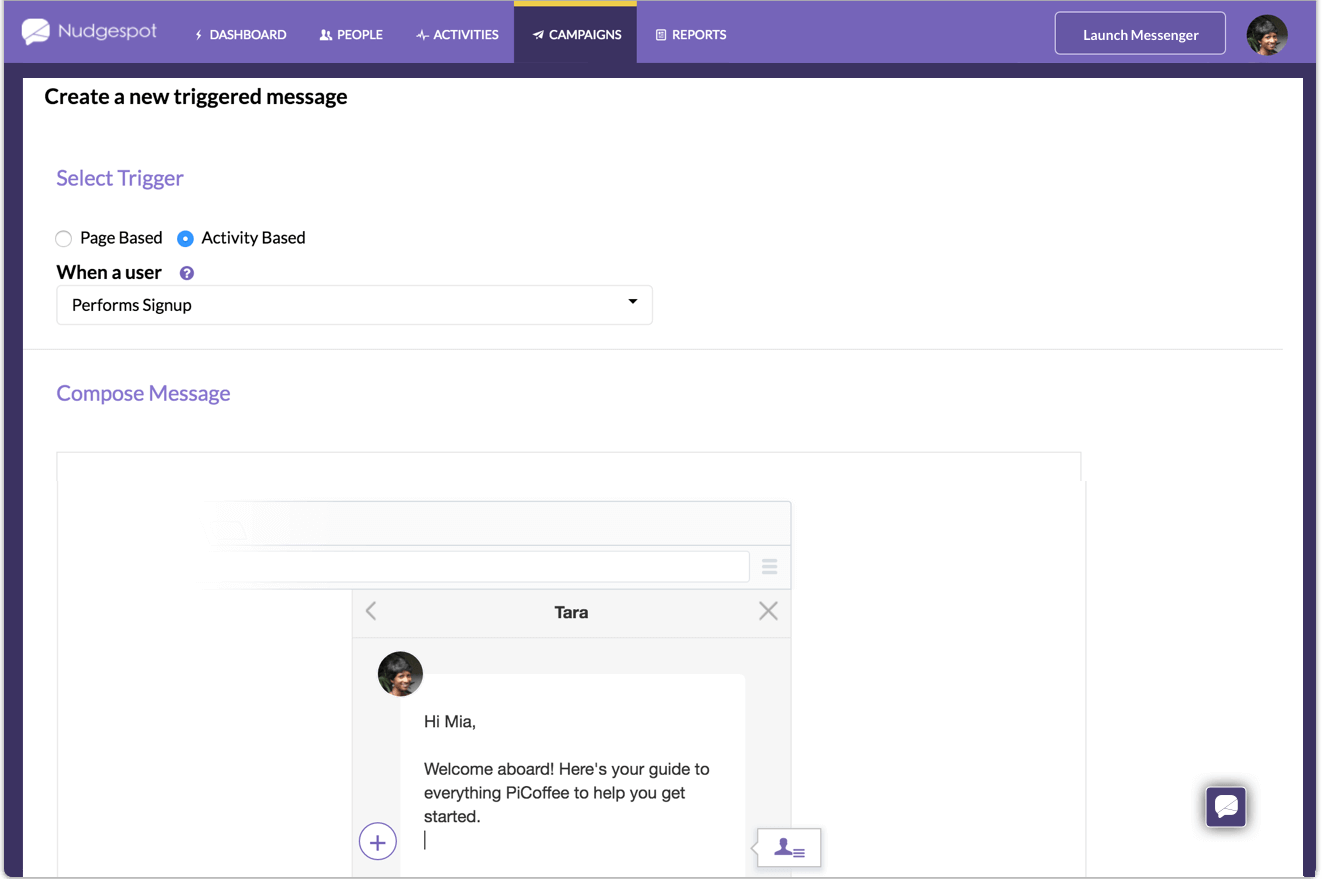Click the help icon beside When a user
Image resolution: width=1322 pixels, height=879 pixels.
click(x=186, y=273)
